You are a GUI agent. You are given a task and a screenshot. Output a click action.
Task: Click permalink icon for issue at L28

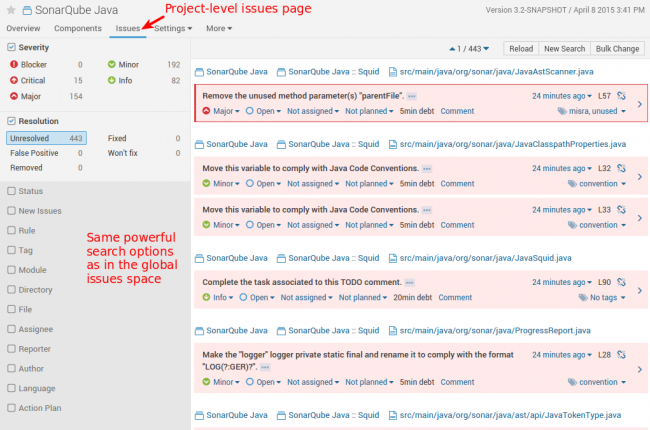621,355
